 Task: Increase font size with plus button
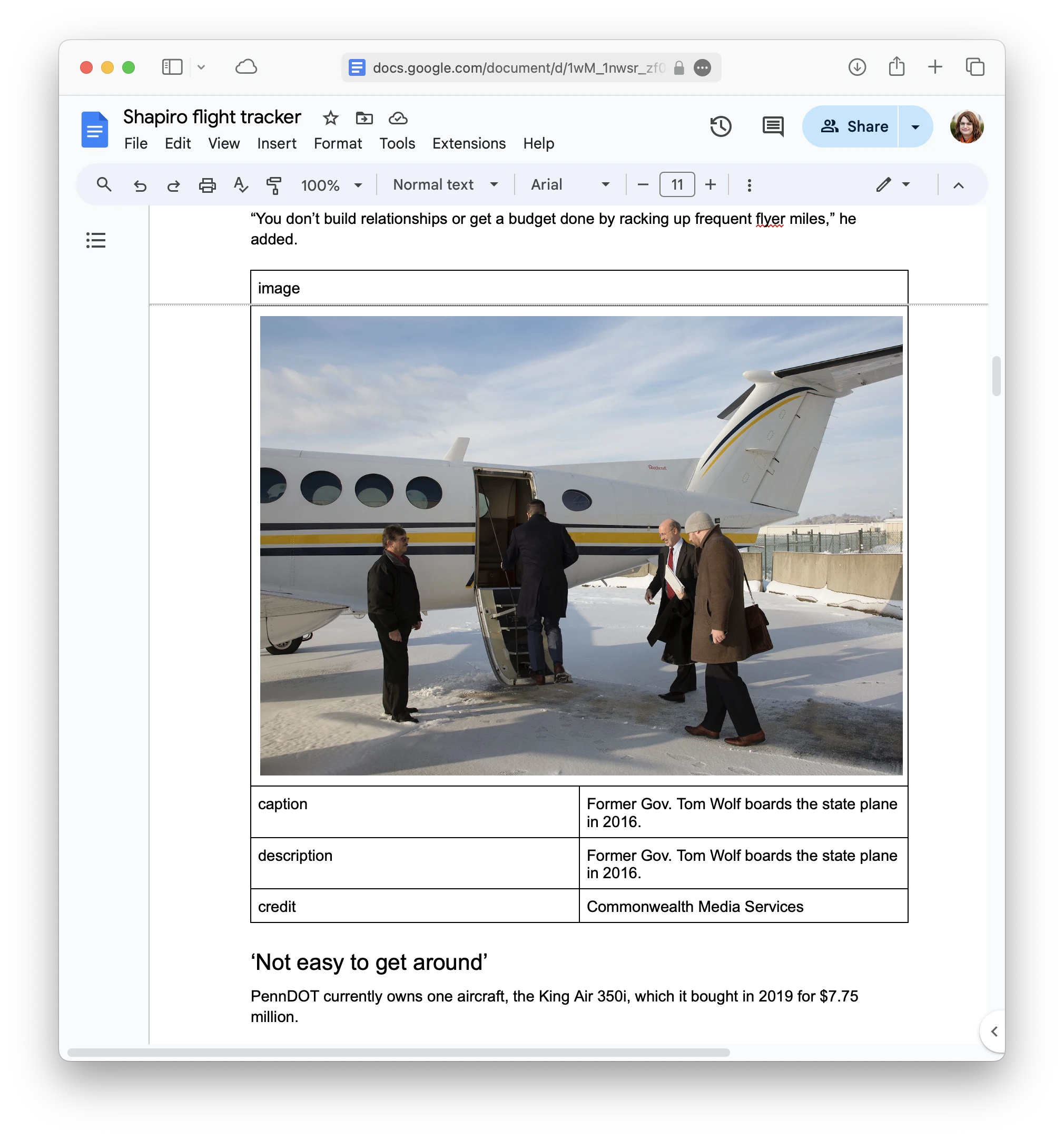[711, 184]
